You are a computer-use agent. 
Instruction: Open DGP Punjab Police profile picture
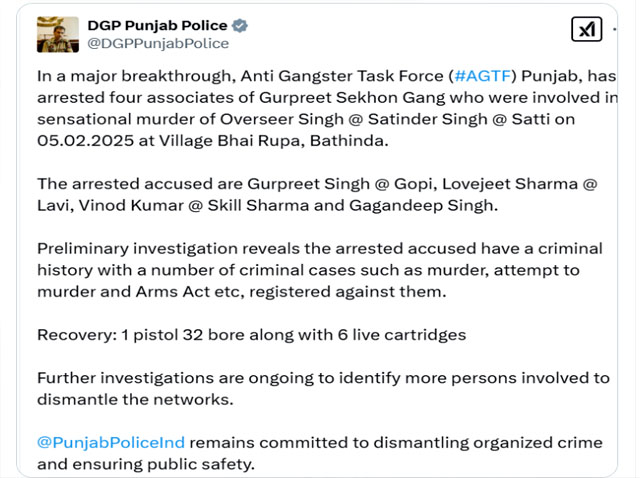coord(58,35)
